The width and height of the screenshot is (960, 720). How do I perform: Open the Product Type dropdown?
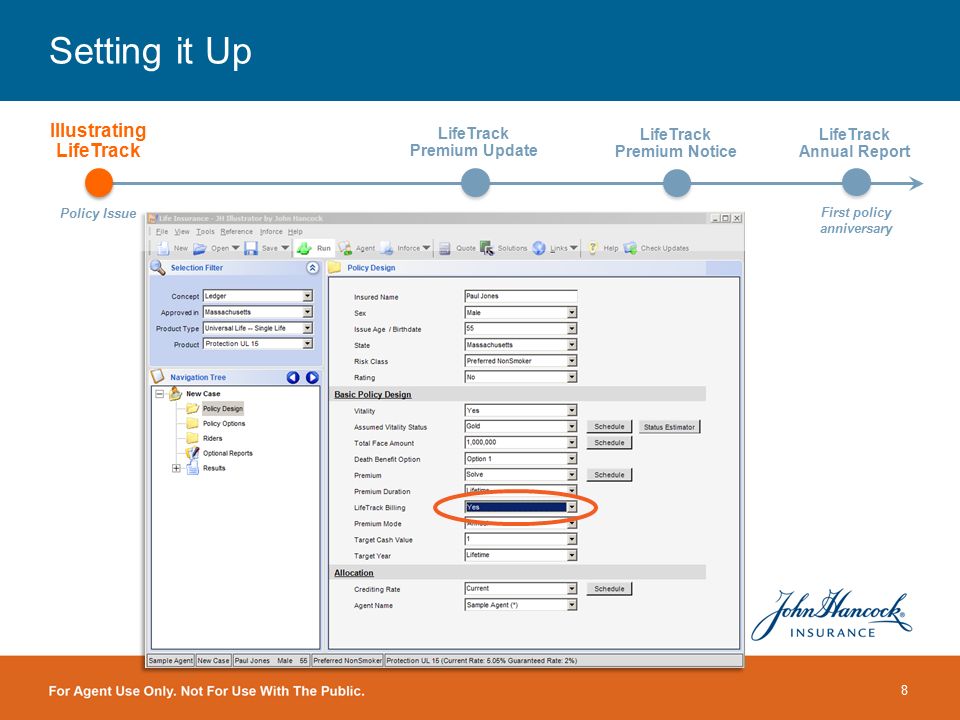[x=307, y=328]
